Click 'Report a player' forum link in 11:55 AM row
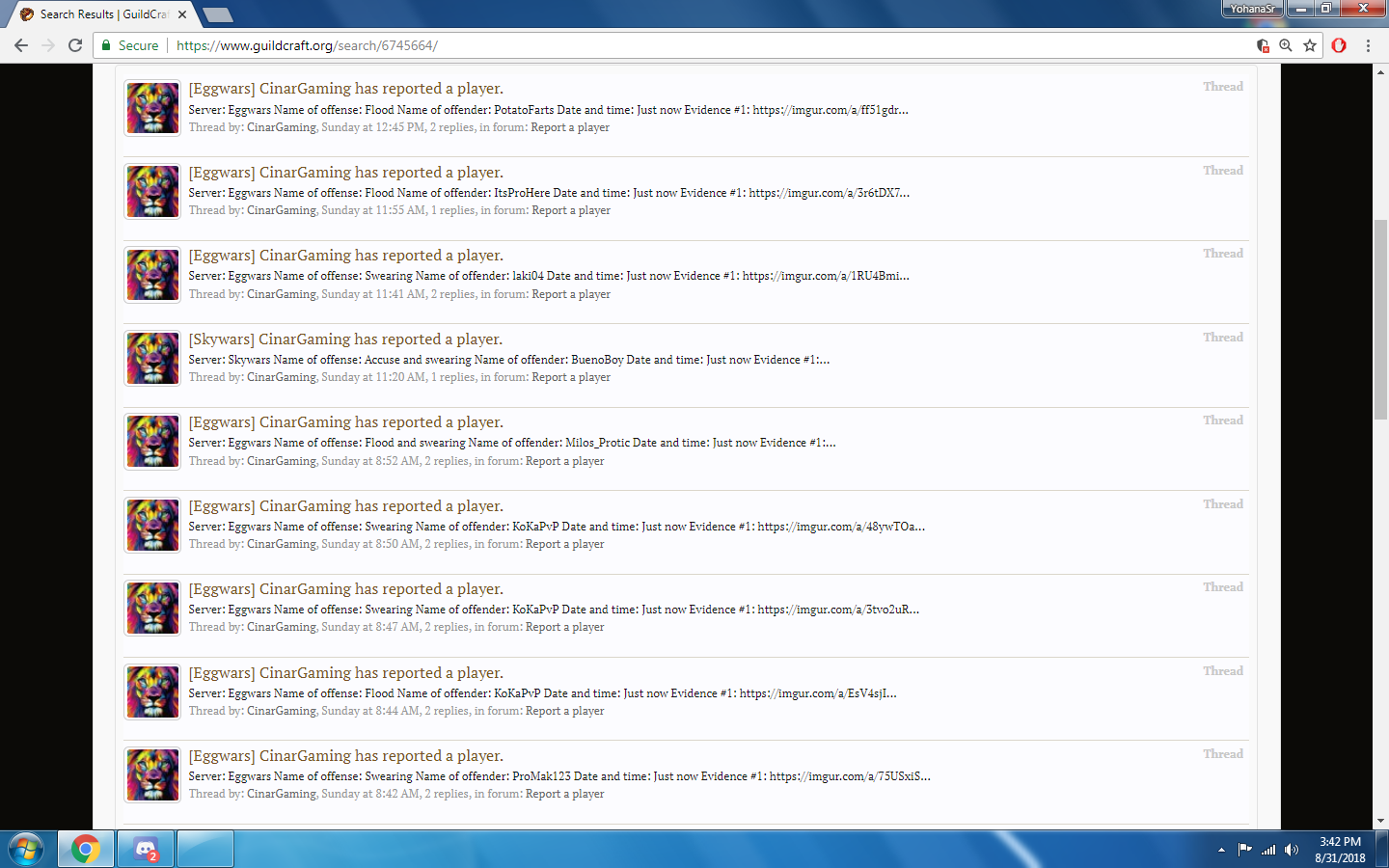The image size is (1389, 868). [571, 210]
